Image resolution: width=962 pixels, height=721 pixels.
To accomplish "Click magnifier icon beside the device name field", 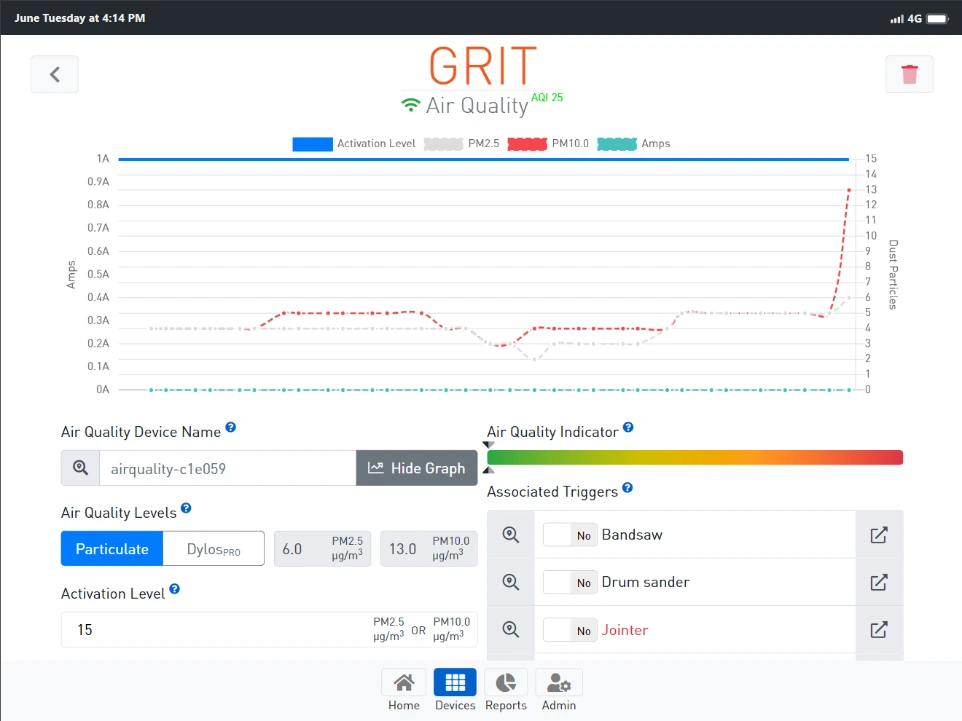I will [x=80, y=468].
